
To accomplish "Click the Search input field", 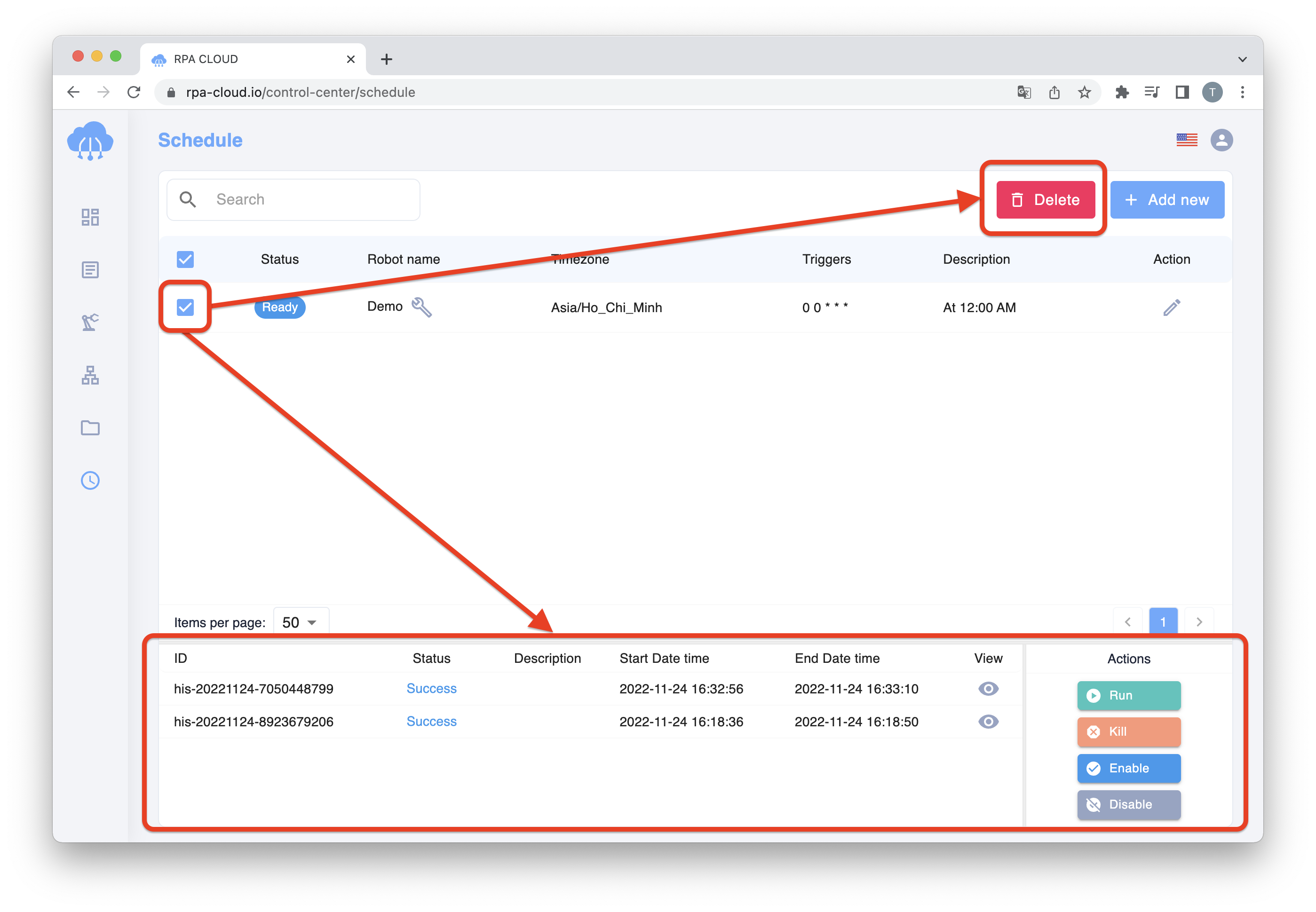I will click(x=295, y=199).
